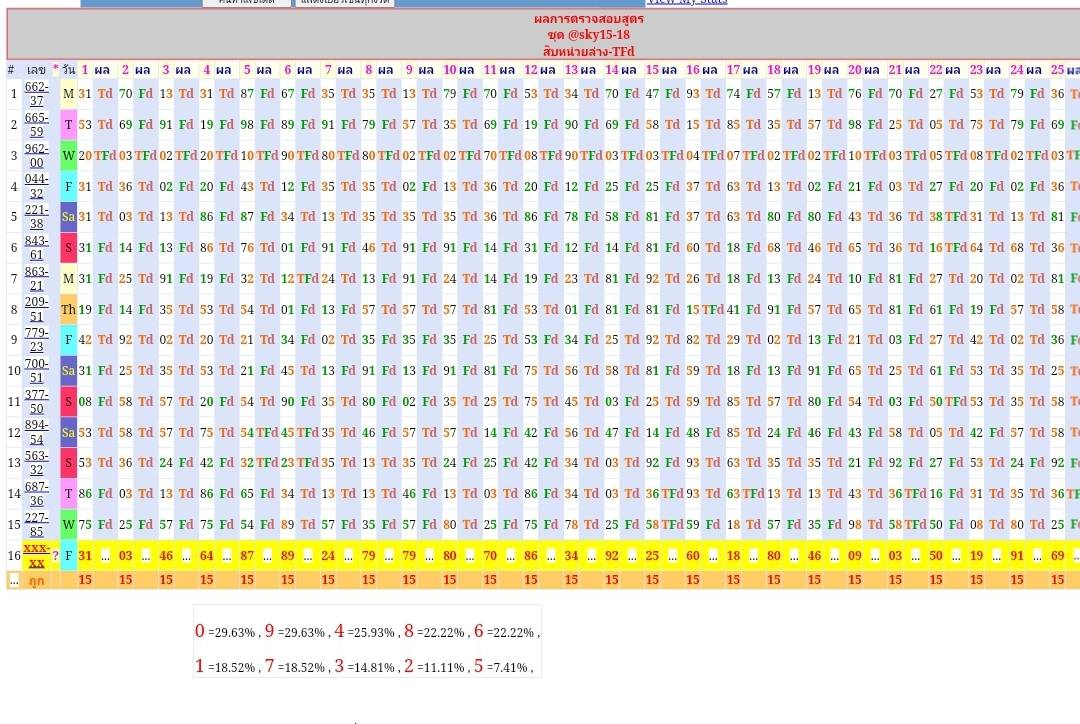Image resolution: width=1080 pixels, height=724 pixels.
Task: Click the ถูก summary row label
Action: [36, 580]
